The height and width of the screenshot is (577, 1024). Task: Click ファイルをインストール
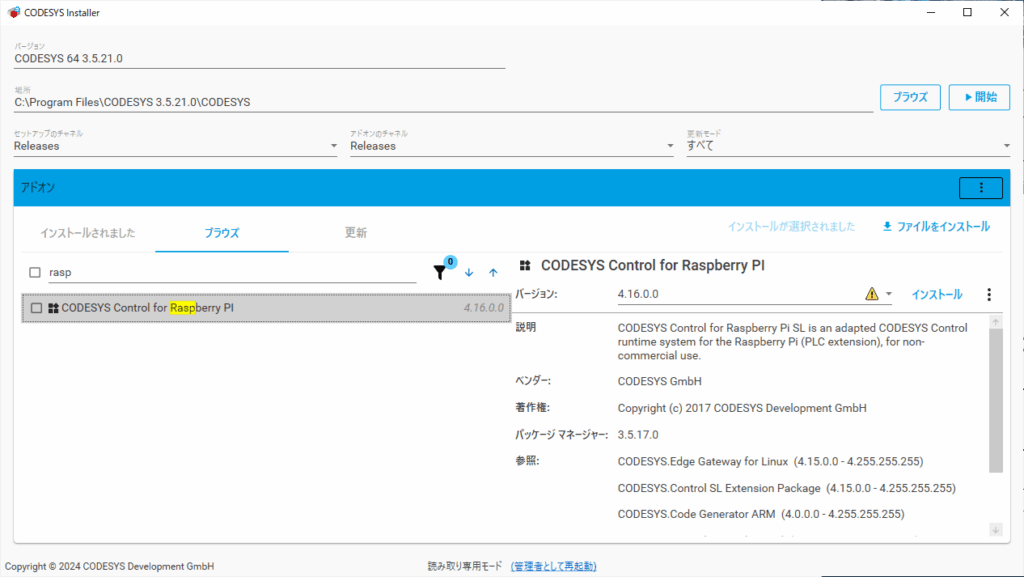coord(936,226)
